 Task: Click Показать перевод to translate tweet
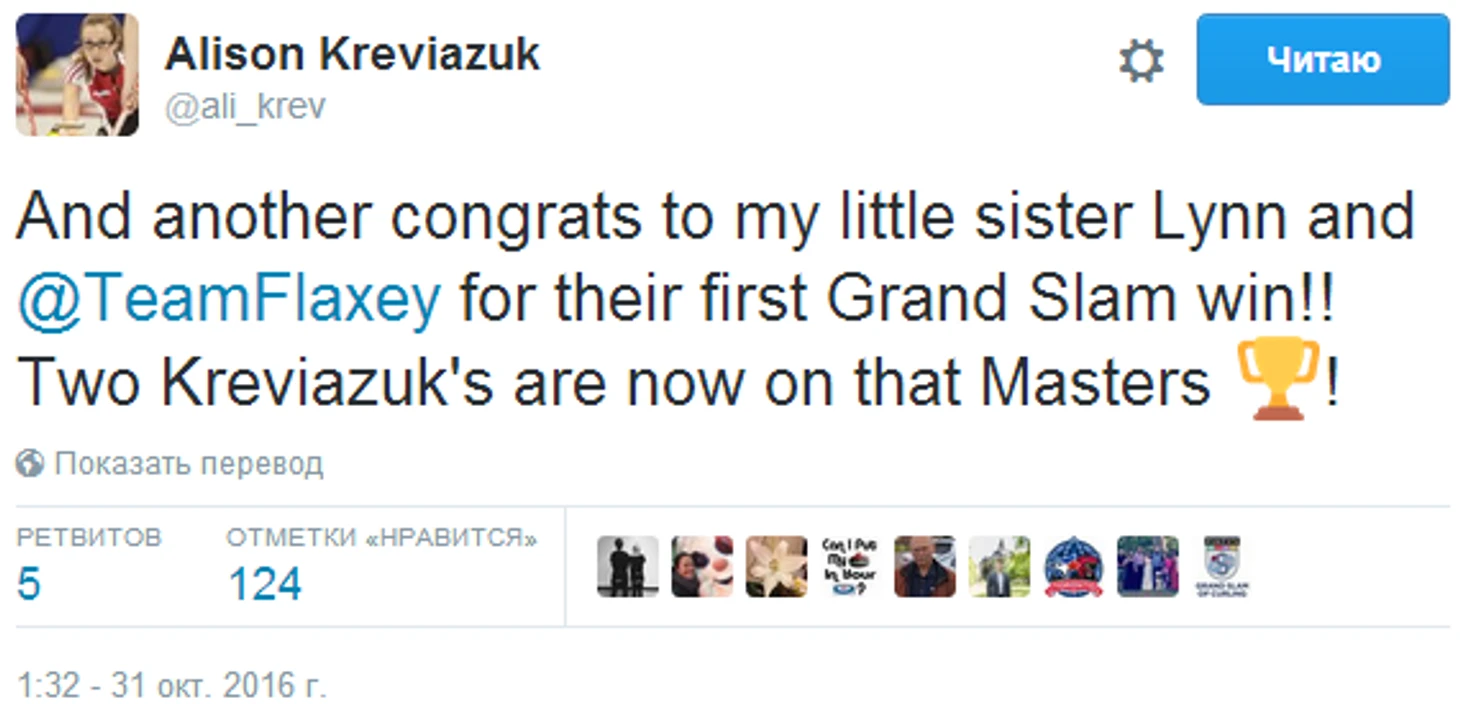188,464
